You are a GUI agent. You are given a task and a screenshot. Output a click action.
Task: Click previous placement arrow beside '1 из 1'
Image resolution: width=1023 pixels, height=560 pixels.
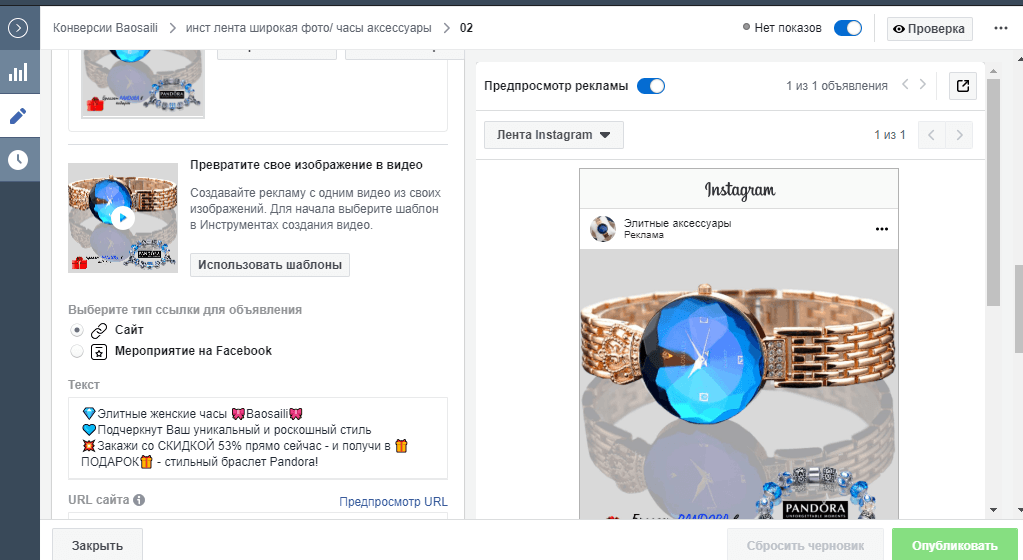point(931,135)
